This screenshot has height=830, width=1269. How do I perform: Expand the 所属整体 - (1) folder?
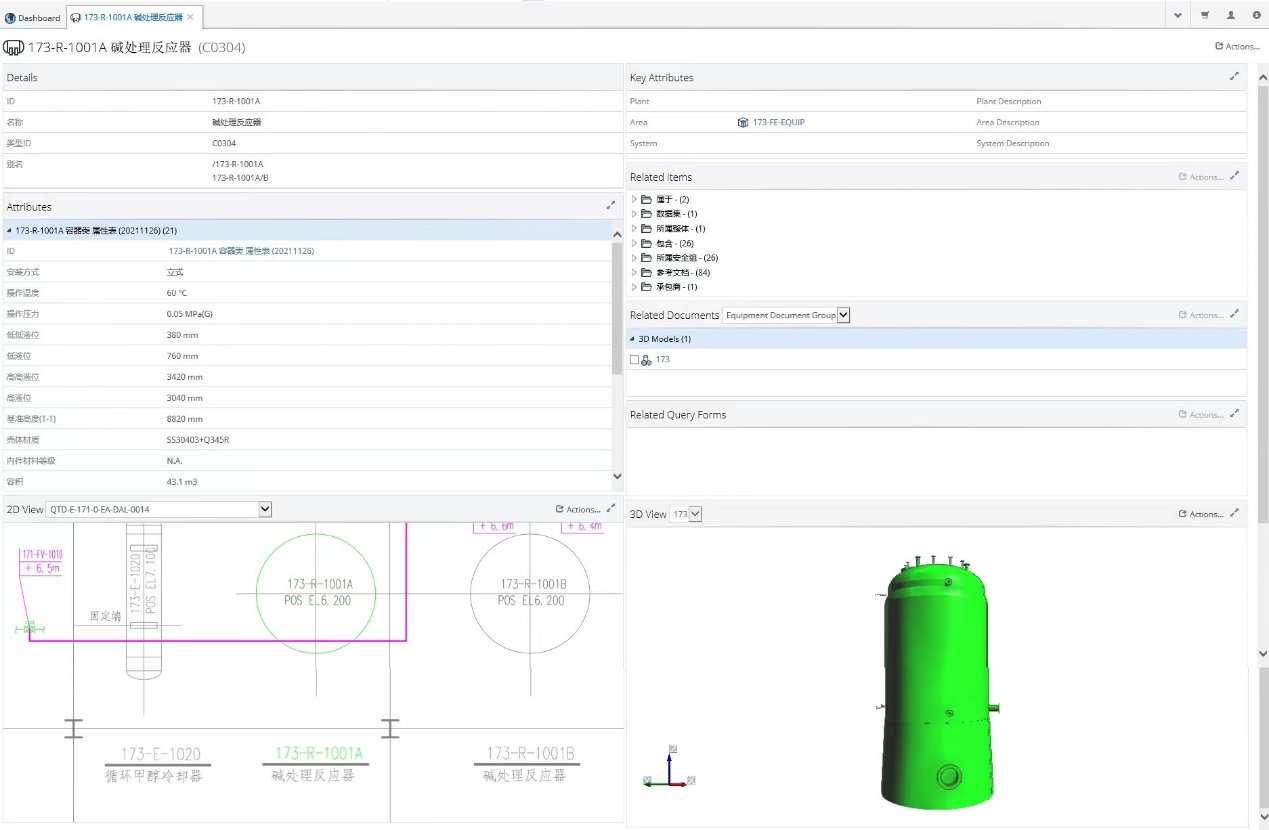635,229
